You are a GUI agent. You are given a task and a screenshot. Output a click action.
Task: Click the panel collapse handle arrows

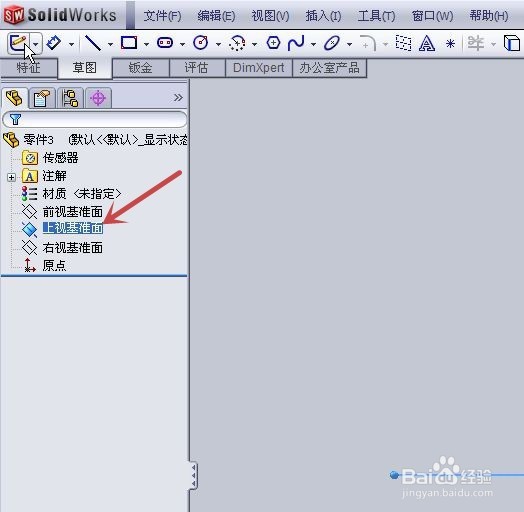[193, 475]
